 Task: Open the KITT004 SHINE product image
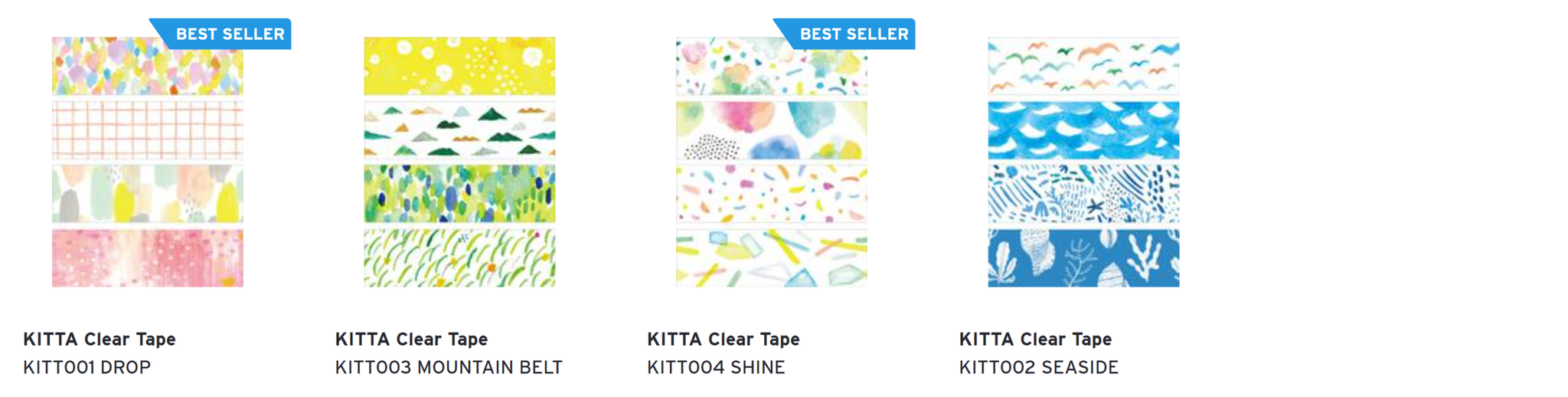pos(772,162)
